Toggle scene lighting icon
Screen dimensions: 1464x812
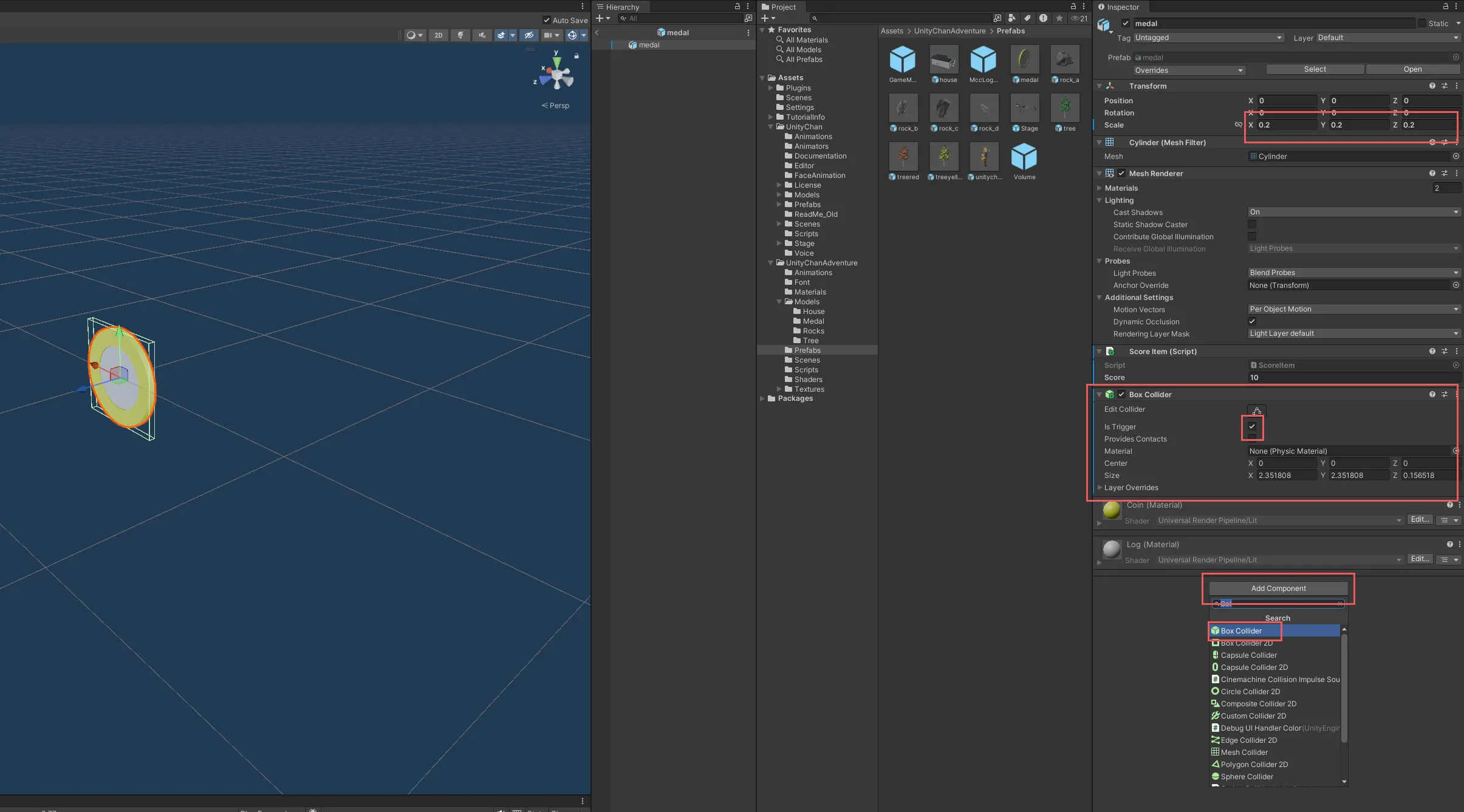tap(460, 35)
